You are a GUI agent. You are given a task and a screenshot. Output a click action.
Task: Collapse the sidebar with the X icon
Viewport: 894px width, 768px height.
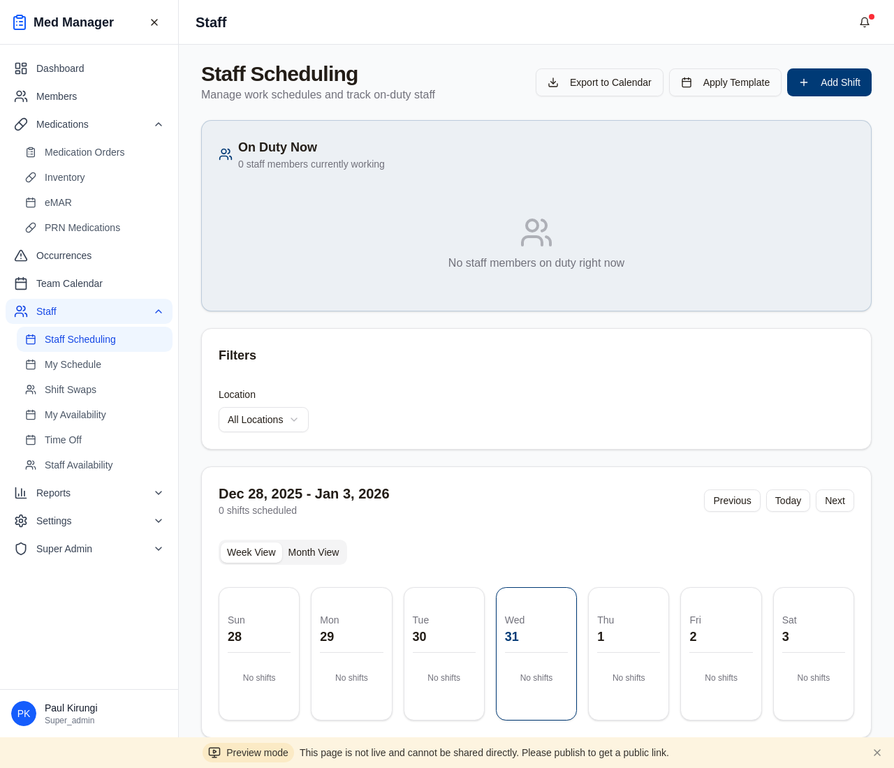pos(154,21)
